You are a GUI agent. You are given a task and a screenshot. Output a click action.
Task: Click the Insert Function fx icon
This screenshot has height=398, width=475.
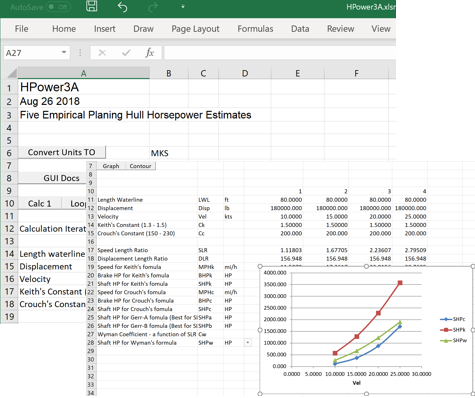point(149,53)
